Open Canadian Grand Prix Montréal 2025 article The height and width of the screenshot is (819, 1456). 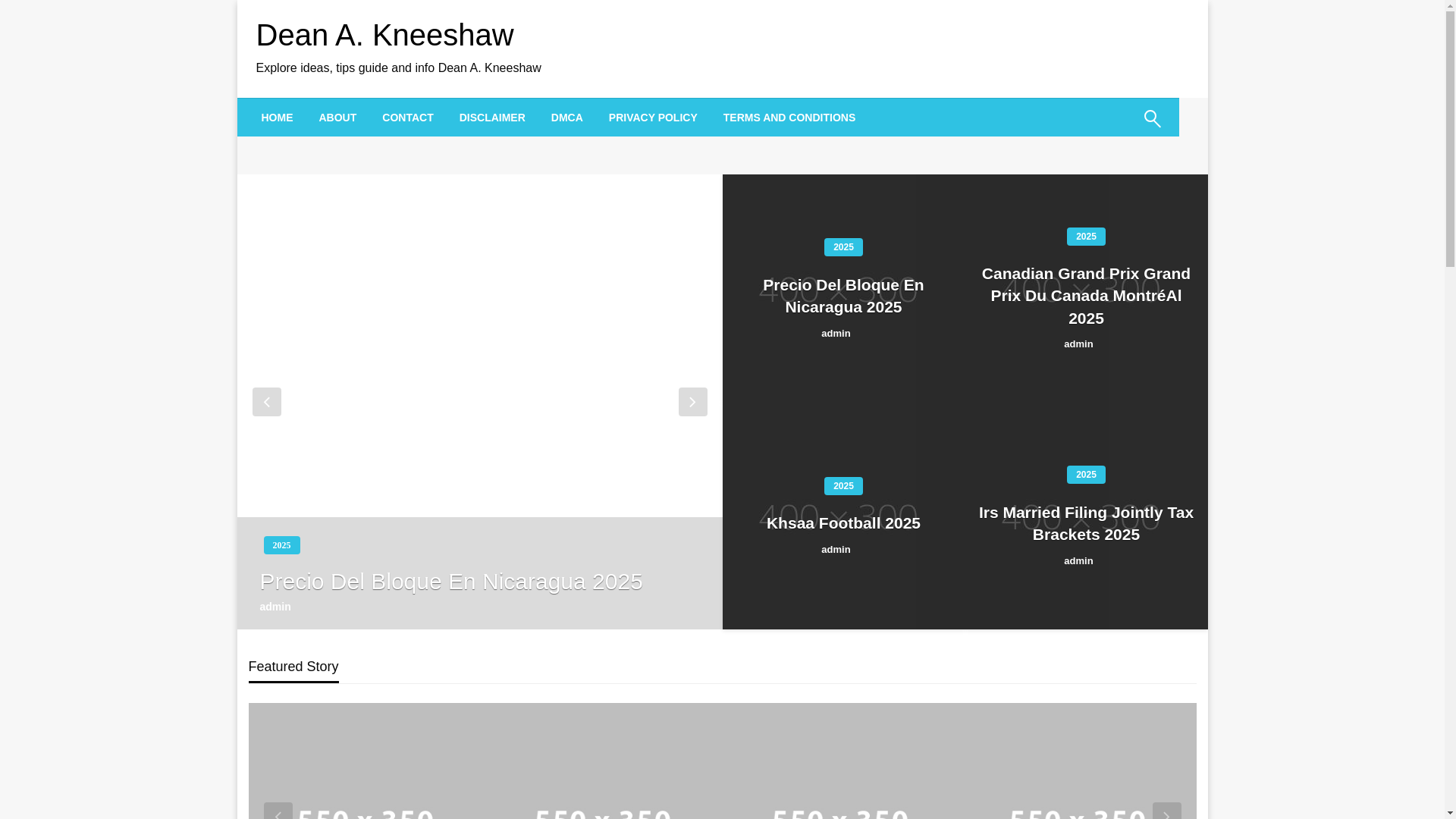click(x=1086, y=296)
